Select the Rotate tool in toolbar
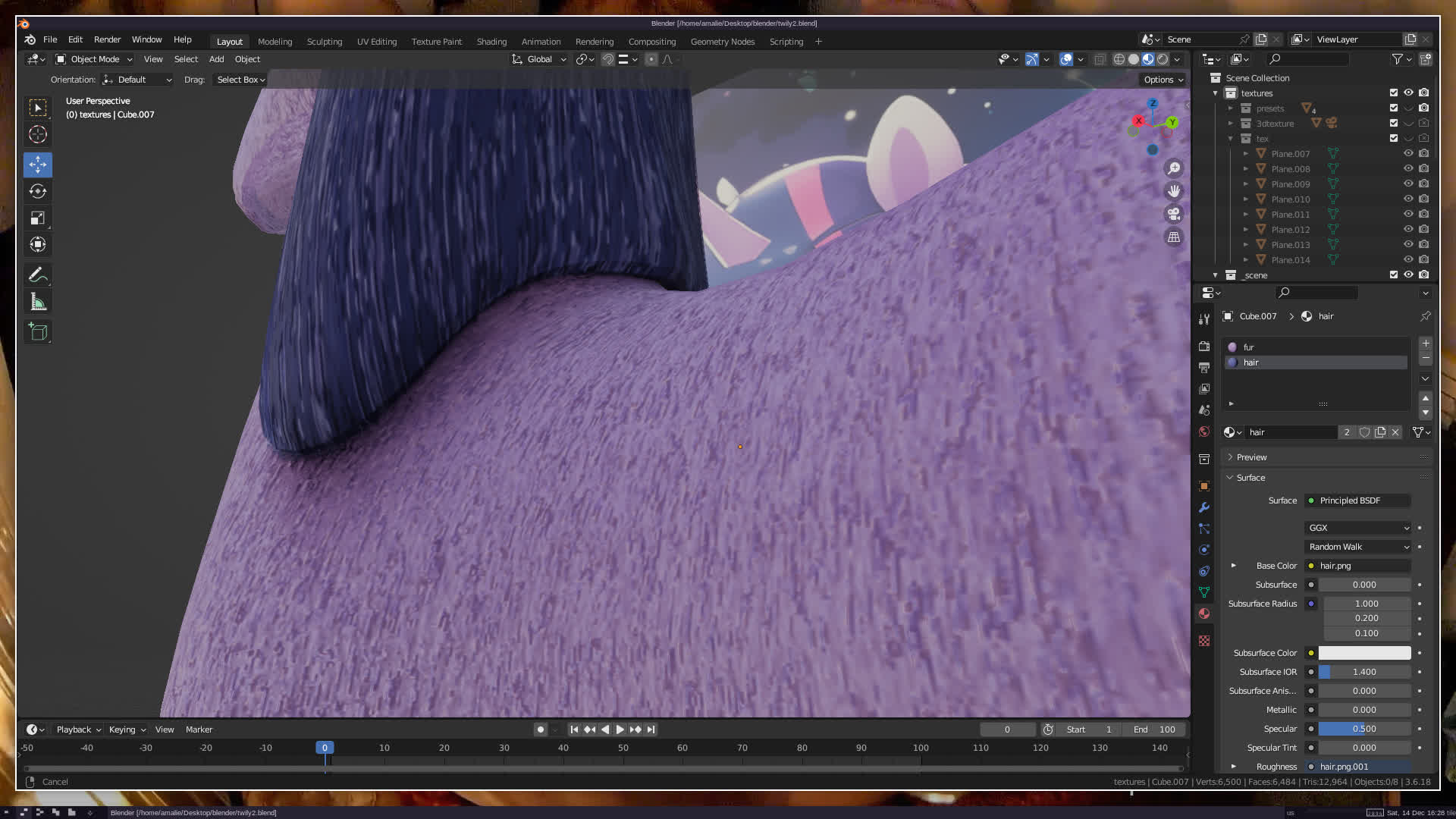Viewport: 1456px width, 819px height. pyautogui.click(x=38, y=191)
